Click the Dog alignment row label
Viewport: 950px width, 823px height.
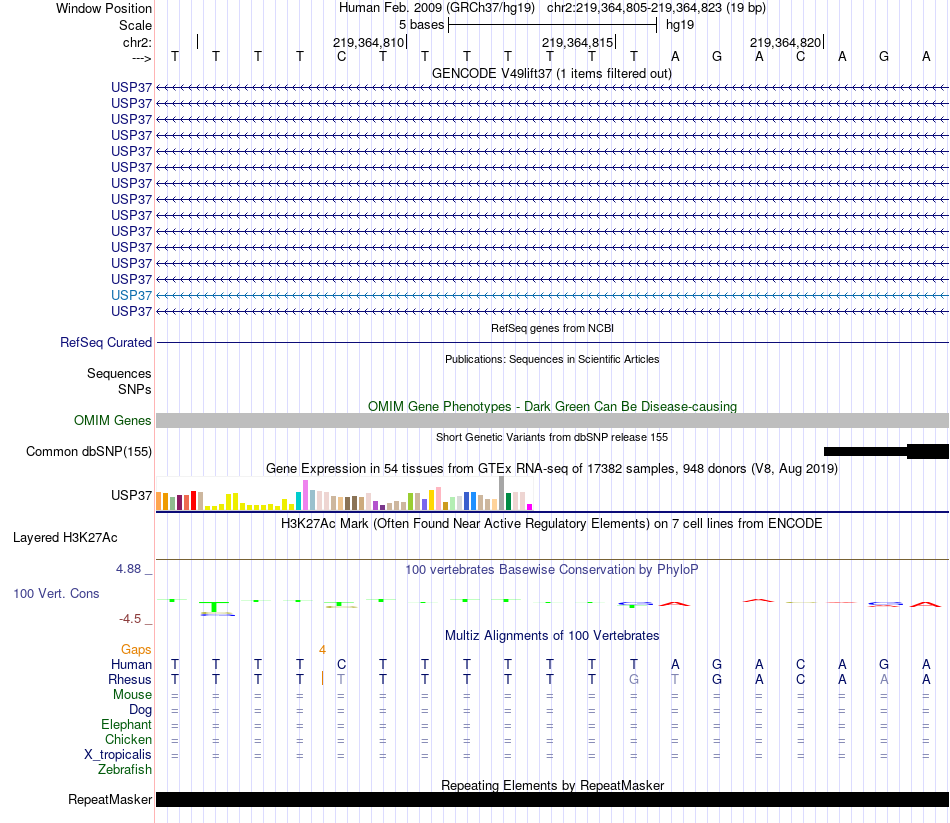pos(140,710)
